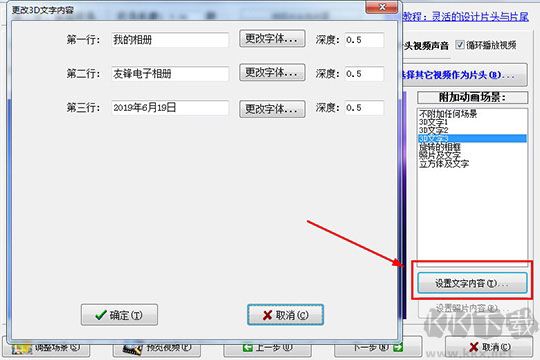
Task: Click 选择其它视频作为片头(B) button
Action: pyautogui.click(x=465, y=75)
